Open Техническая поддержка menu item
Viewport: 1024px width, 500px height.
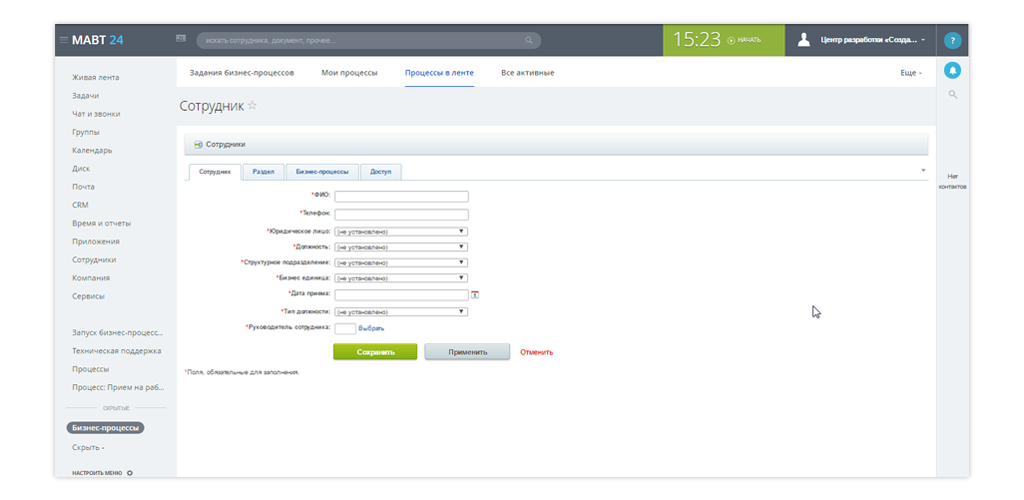coord(116,351)
